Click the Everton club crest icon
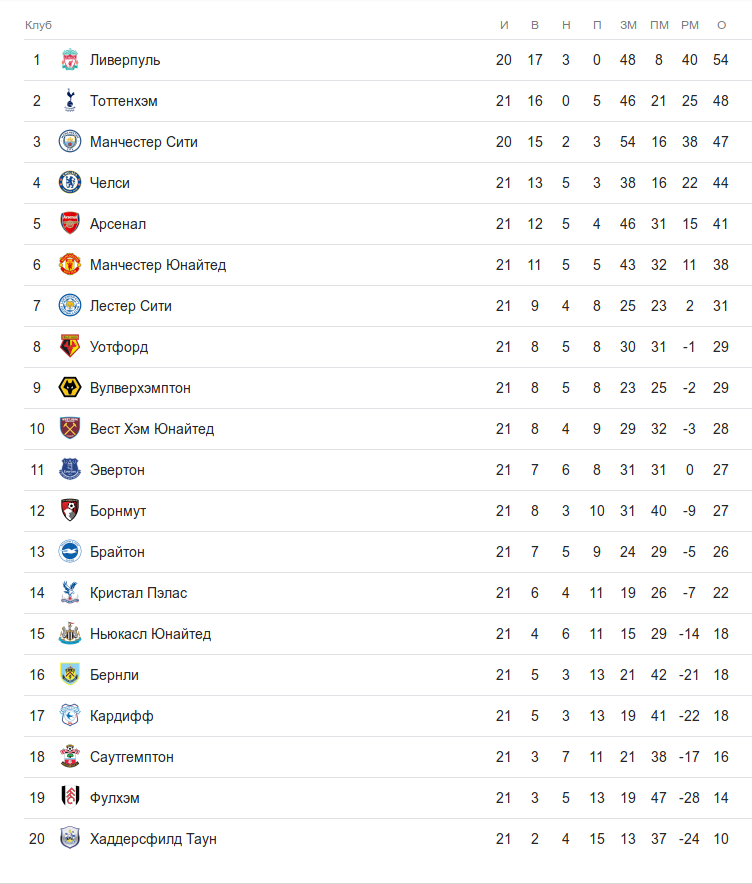Screen dimensions: 752x884 [69, 470]
